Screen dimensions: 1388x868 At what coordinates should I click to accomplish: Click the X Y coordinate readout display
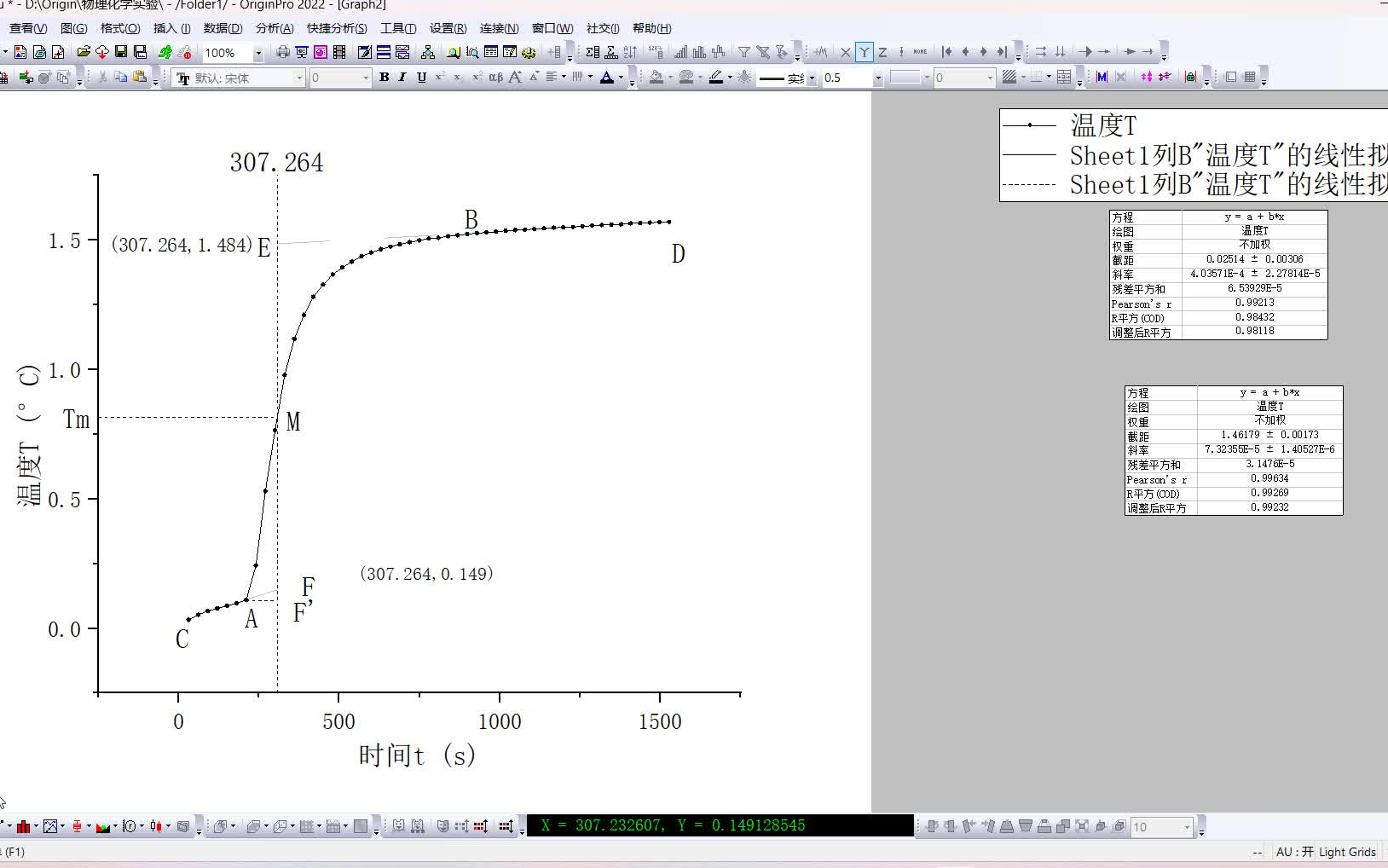pos(720,825)
